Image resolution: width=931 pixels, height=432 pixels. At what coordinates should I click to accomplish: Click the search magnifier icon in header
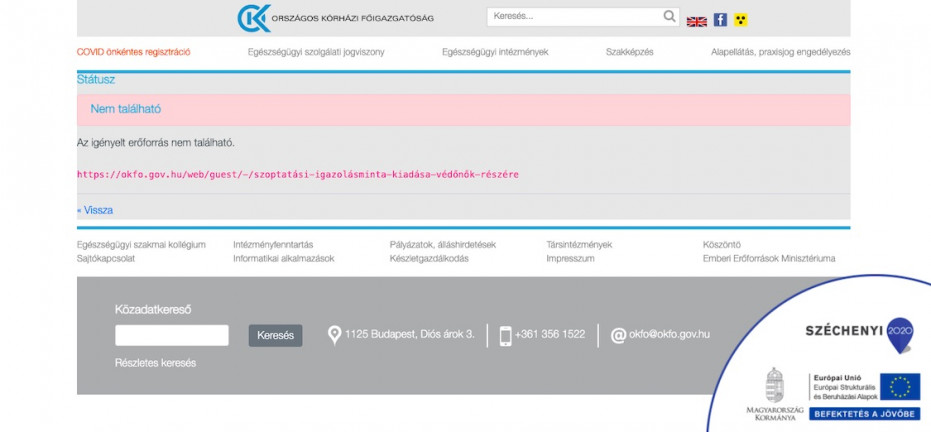tap(669, 17)
